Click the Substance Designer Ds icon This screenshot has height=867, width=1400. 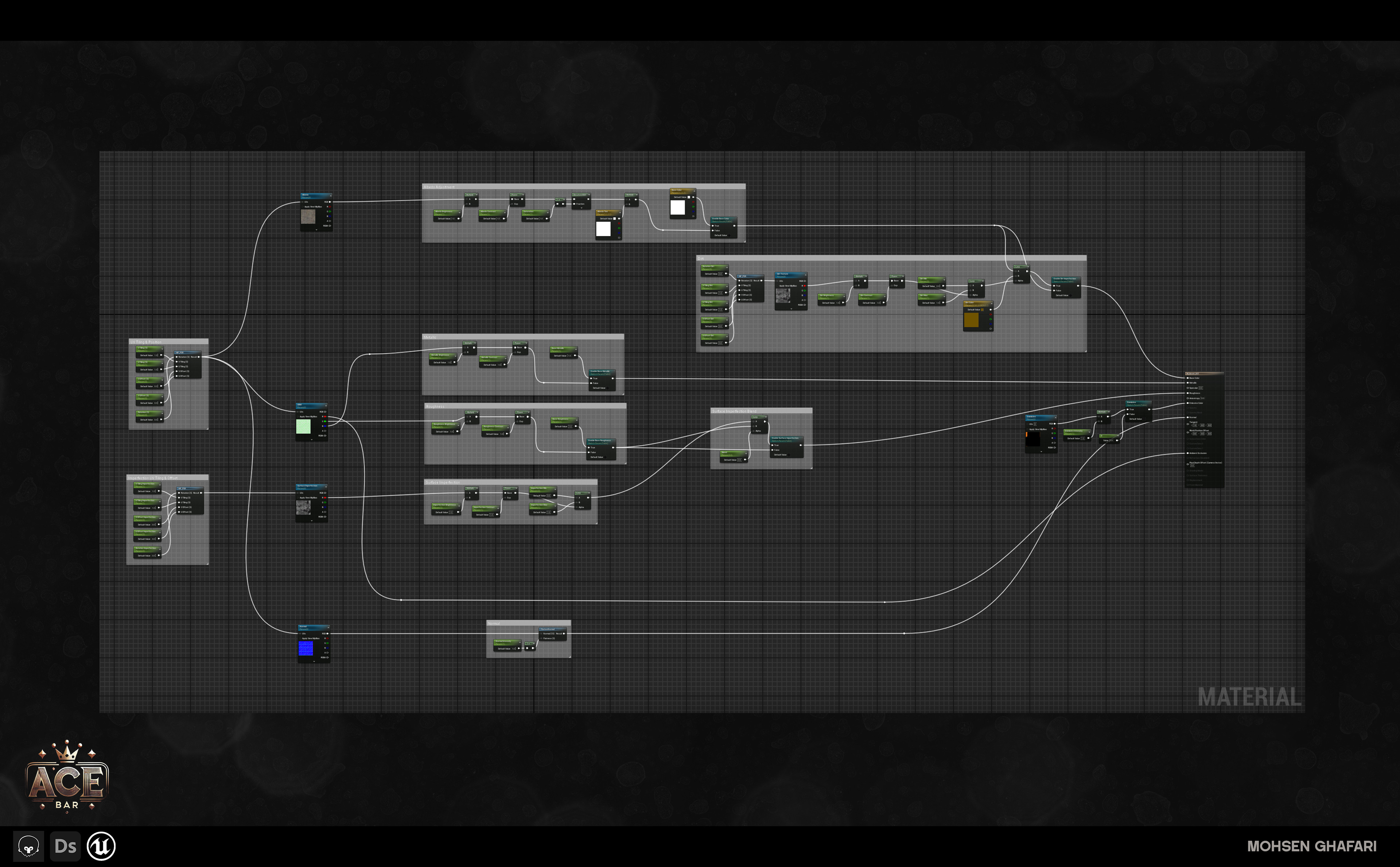[65, 846]
